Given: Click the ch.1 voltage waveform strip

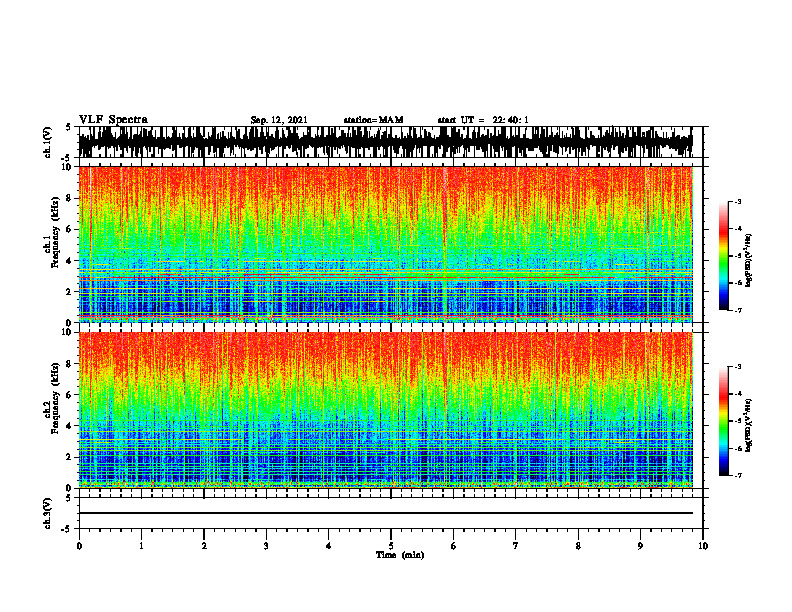Looking at the screenshot, I should tap(385, 142).
